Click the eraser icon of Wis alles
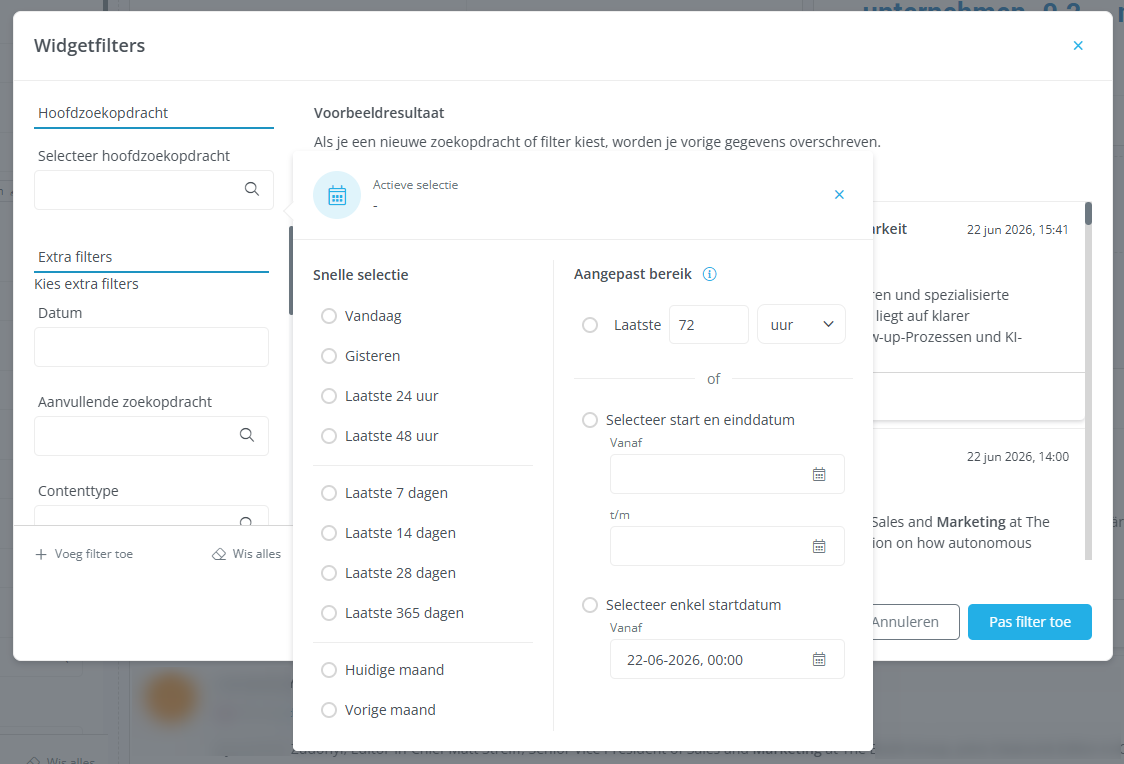This screenshot has width=1124, height=764. (x=219, y=554)
